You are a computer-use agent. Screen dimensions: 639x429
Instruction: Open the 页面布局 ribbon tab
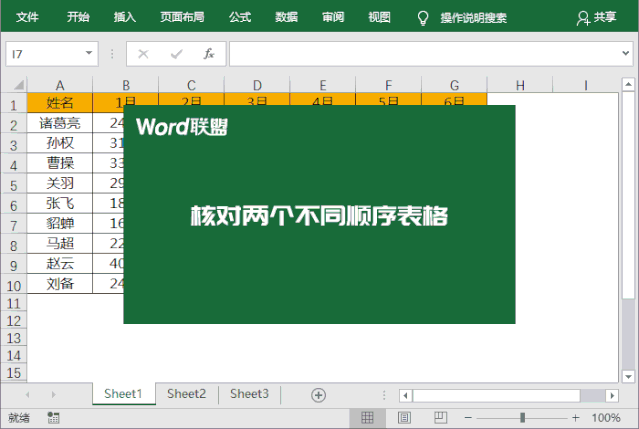182,17
